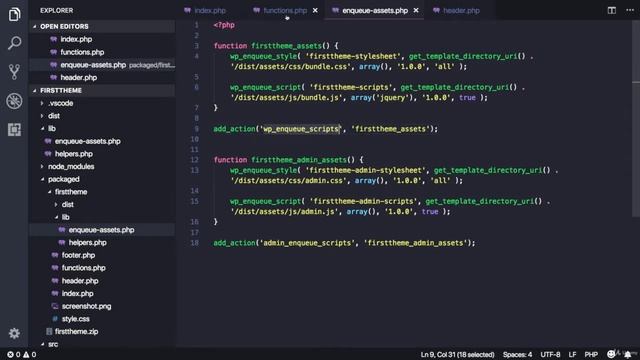
Task: Click 'admin_enqueue_scripts' string on line 18
Action: (x=308, y=243)
